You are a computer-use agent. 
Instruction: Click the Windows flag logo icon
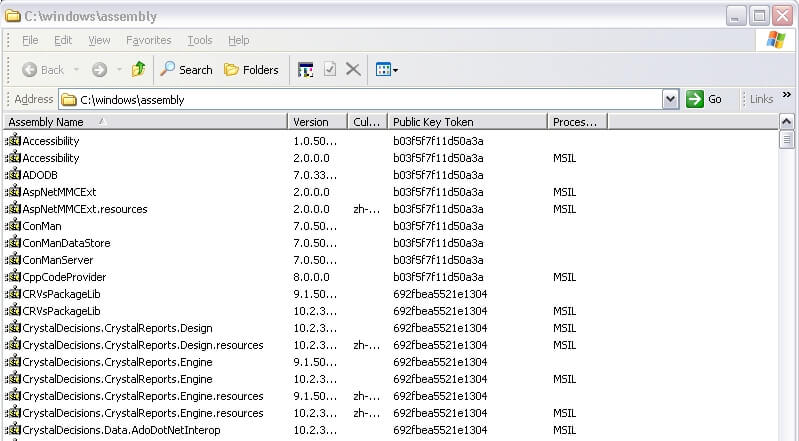[776, 40]
